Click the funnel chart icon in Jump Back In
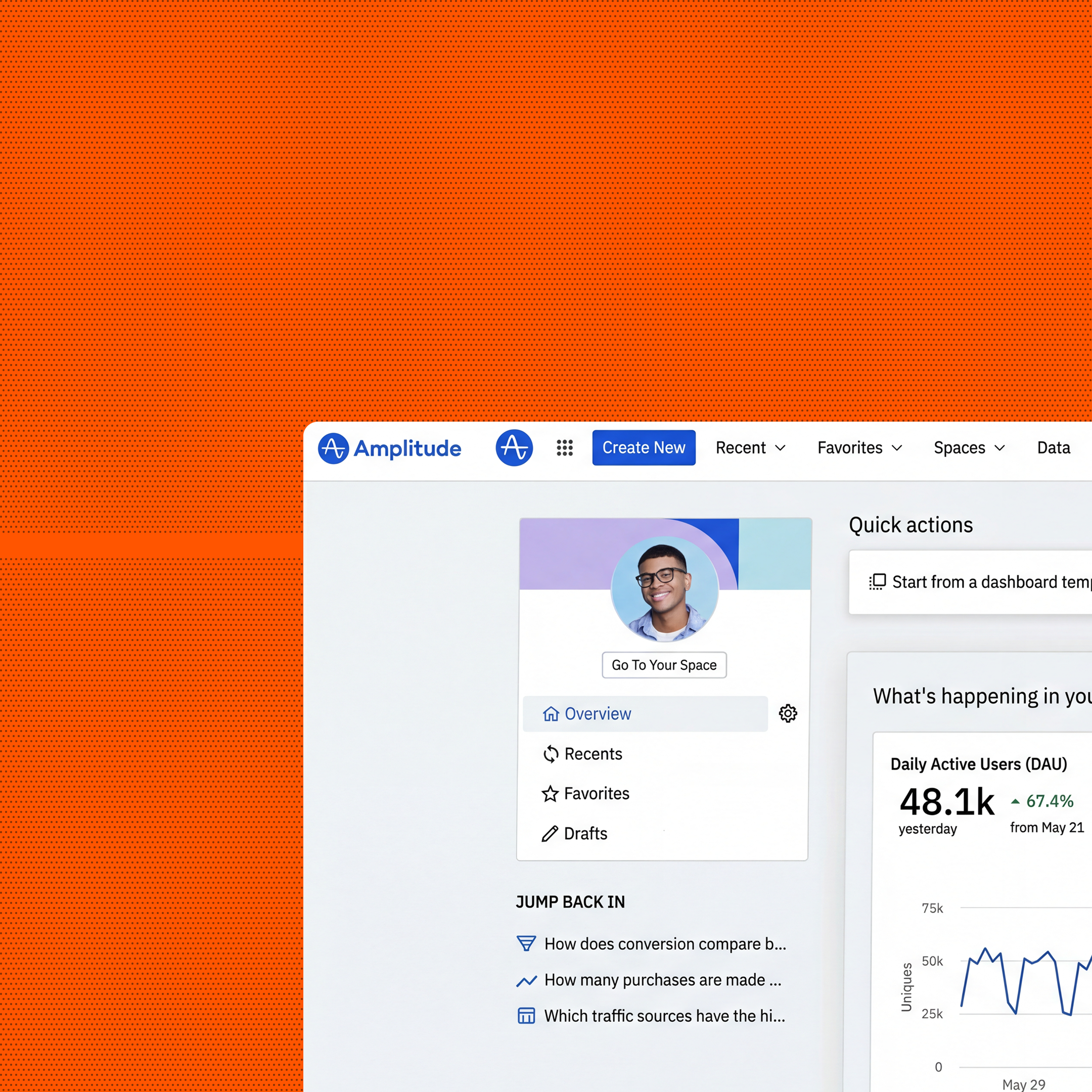This screenshot has height=1092, width=1092. tap(526, 944)
